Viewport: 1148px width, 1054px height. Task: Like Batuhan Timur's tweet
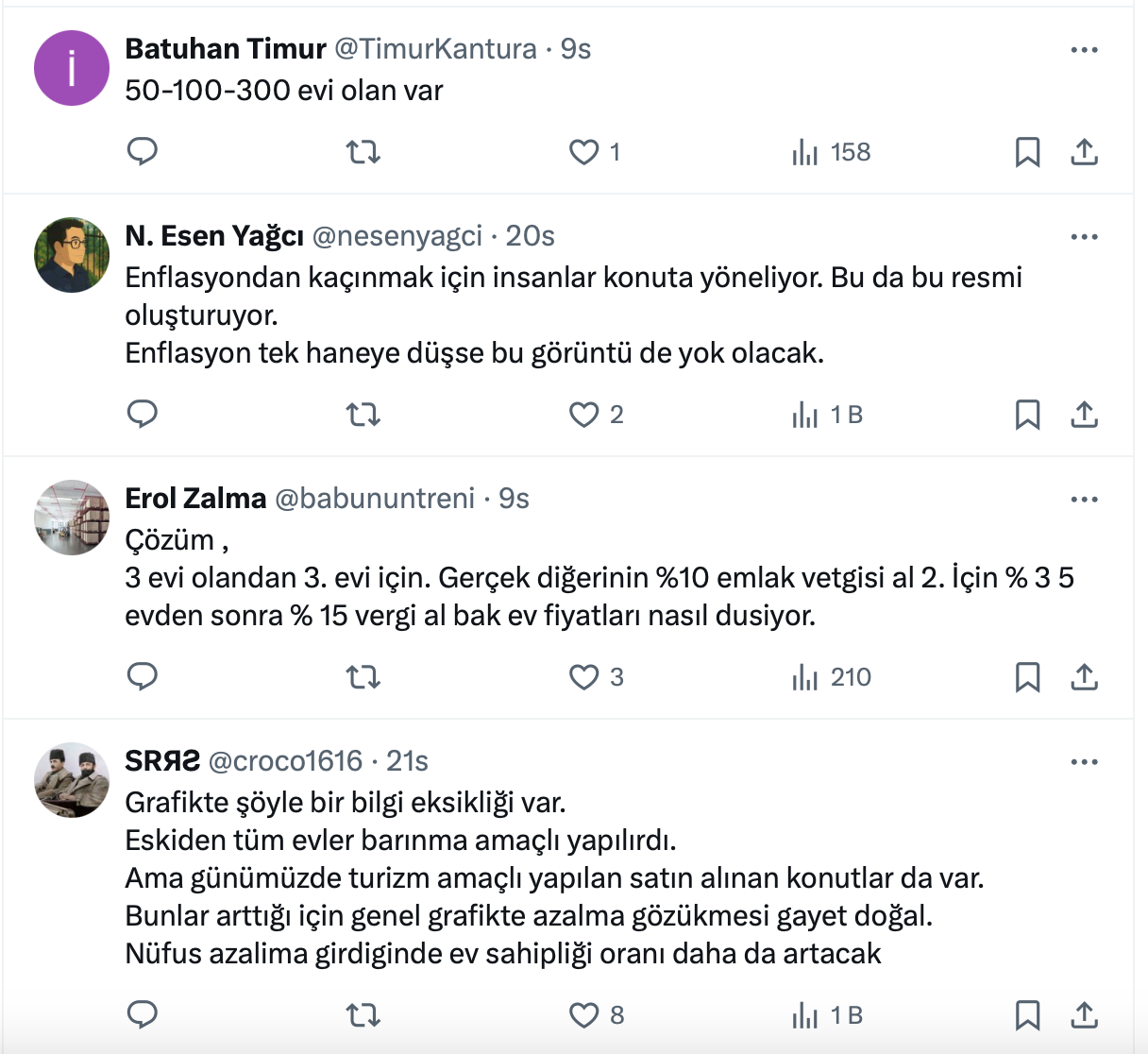(584, 152)
